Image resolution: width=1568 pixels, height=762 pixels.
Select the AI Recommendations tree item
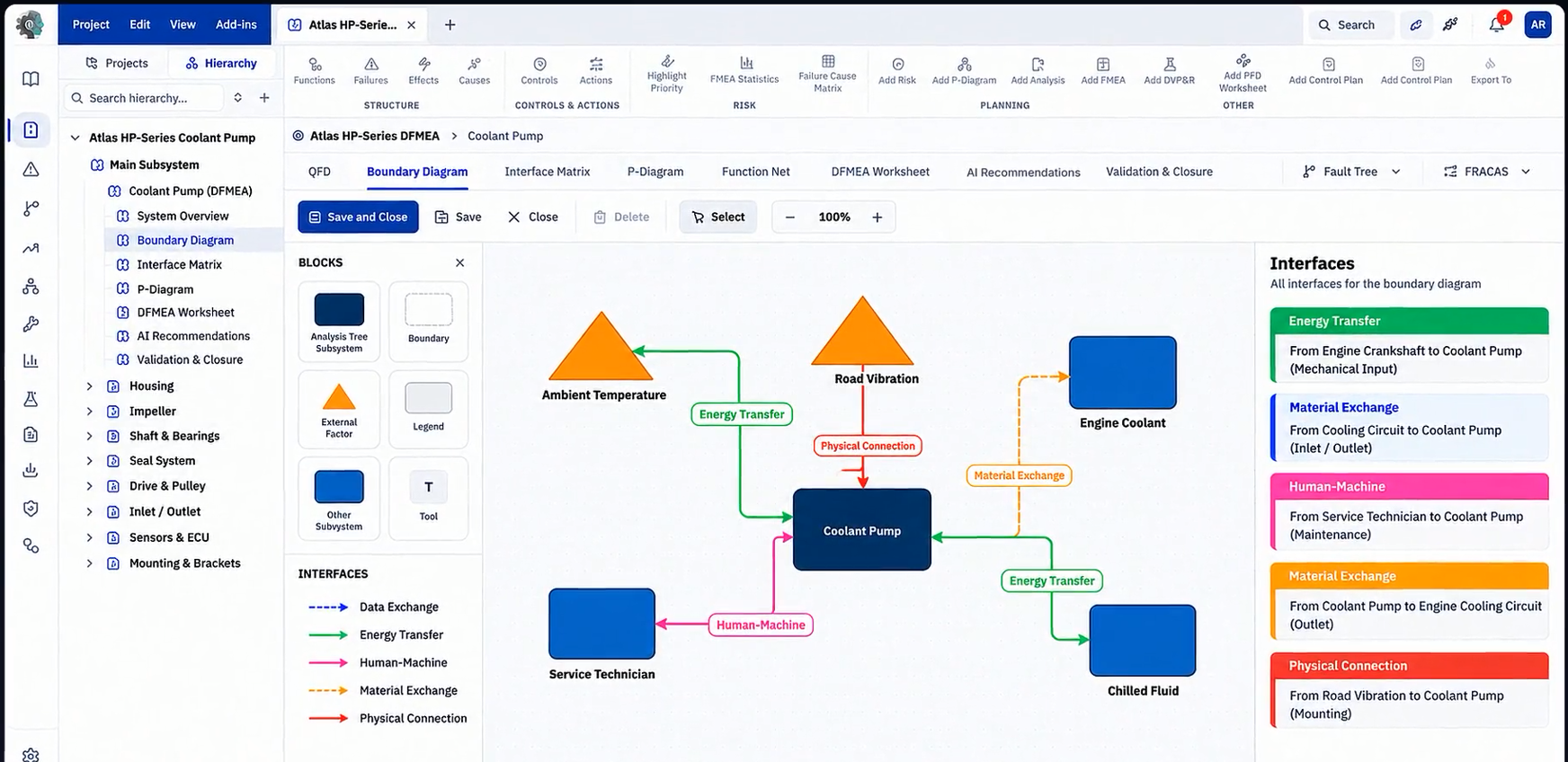point(192,336)
